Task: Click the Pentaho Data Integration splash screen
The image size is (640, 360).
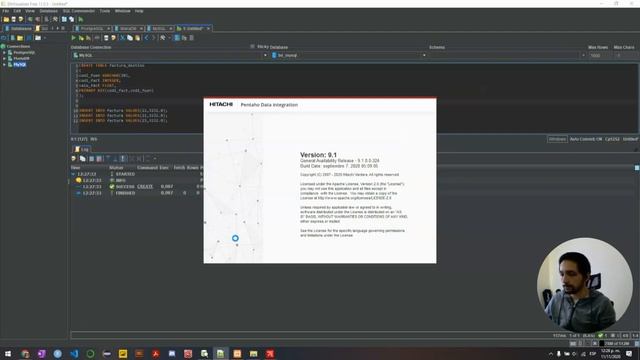Action: point(320,180)
